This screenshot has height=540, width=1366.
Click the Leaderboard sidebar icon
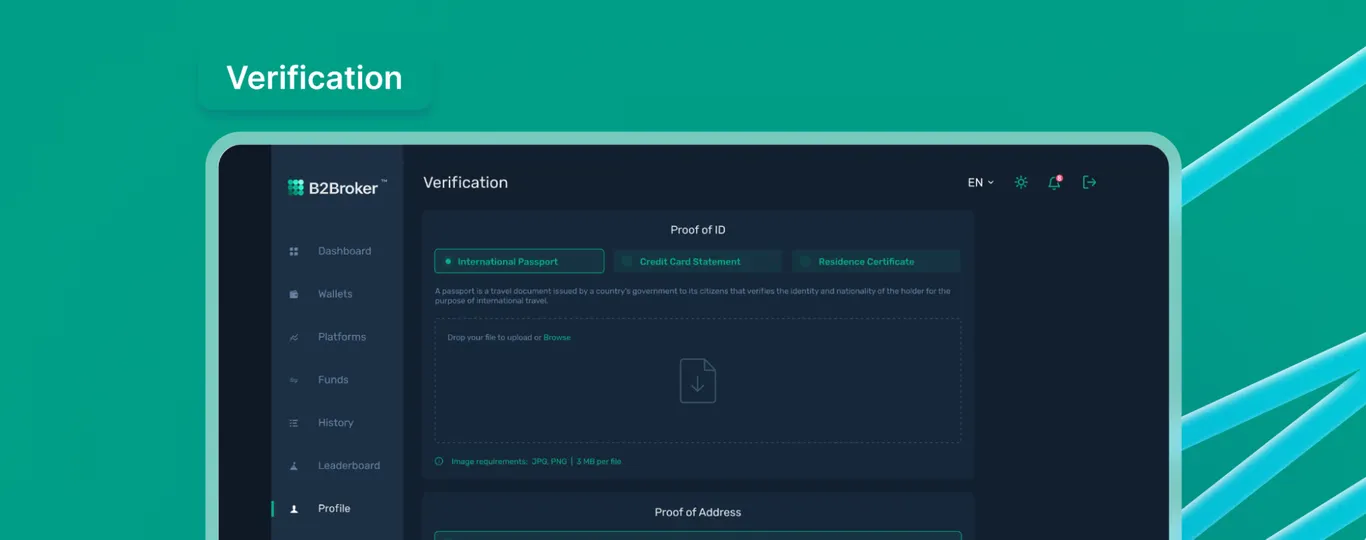(x=294, y=466)
